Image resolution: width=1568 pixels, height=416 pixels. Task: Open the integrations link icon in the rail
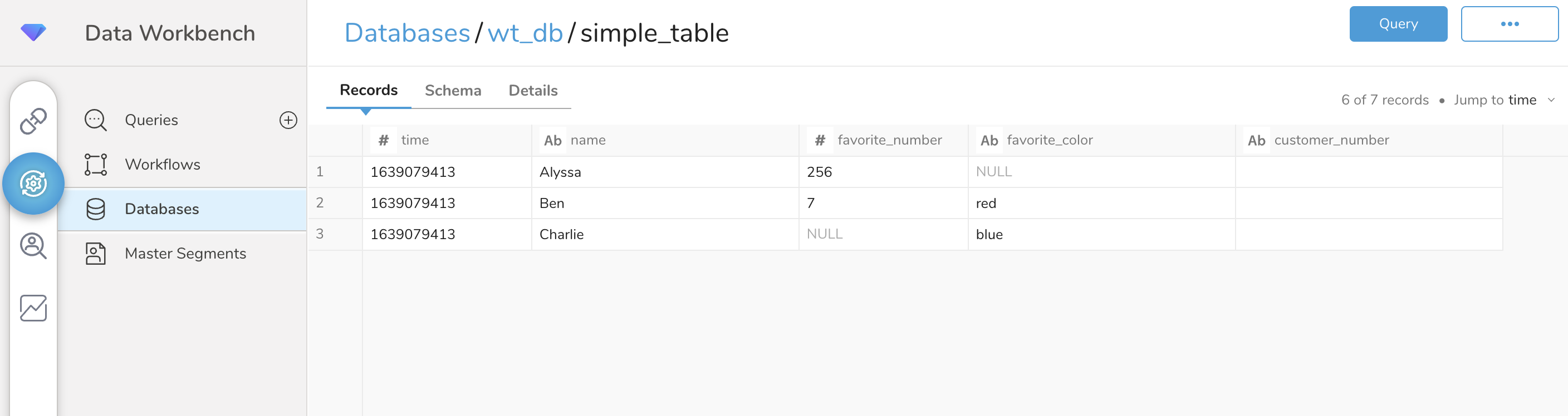tap(33, 121)
